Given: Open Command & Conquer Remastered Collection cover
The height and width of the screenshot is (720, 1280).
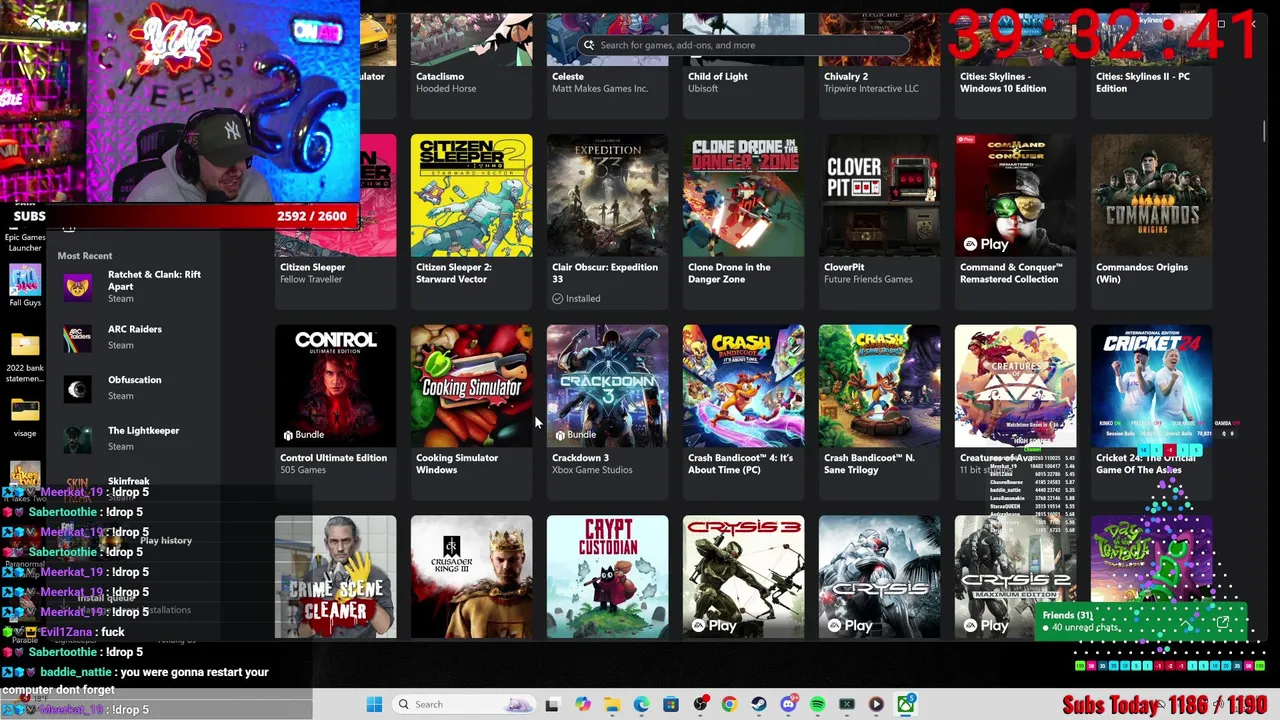Looking at the screenshot, I should 1015,196.
